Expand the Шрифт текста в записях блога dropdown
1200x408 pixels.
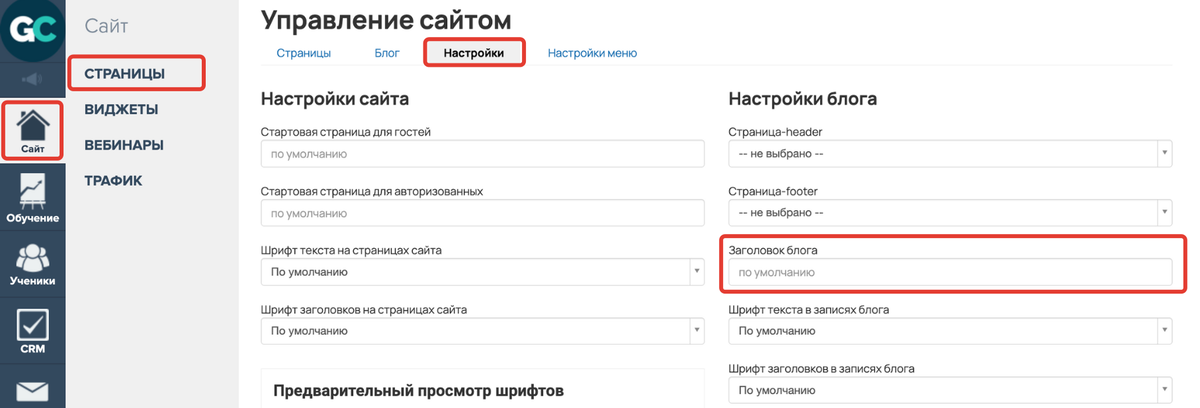pos(950,331)
